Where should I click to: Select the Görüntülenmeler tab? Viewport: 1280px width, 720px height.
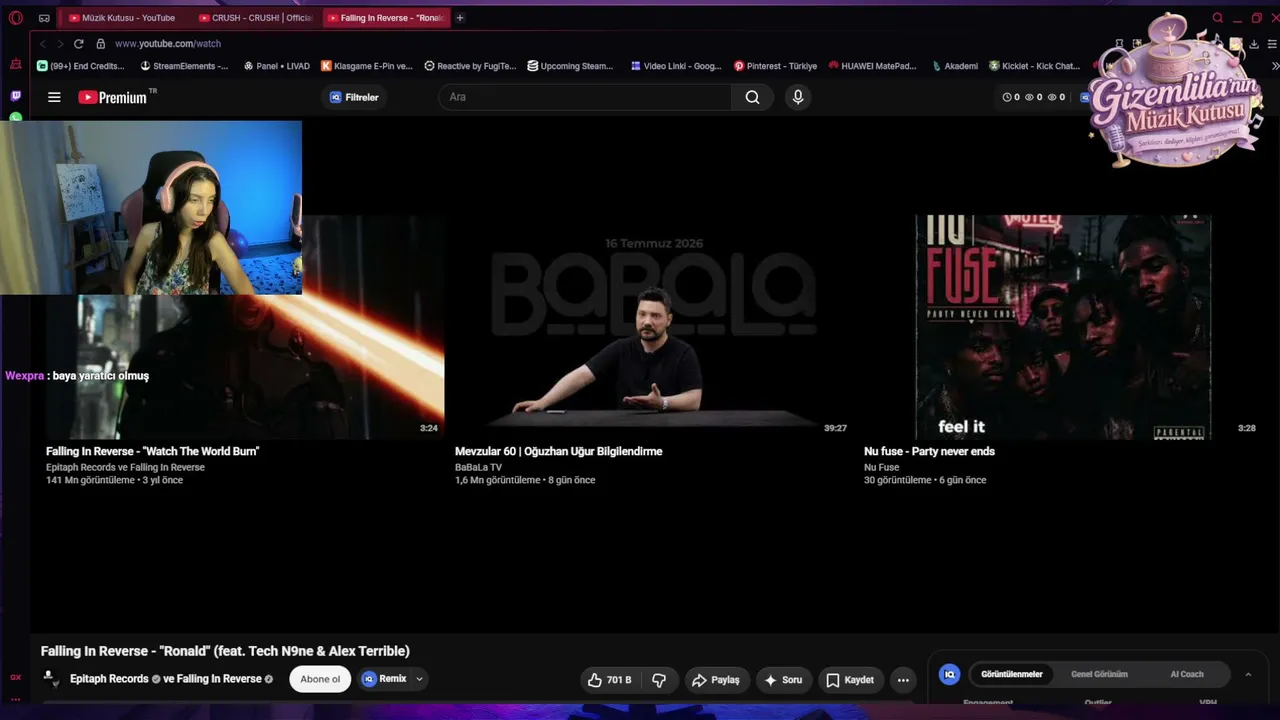(1012, 674)
